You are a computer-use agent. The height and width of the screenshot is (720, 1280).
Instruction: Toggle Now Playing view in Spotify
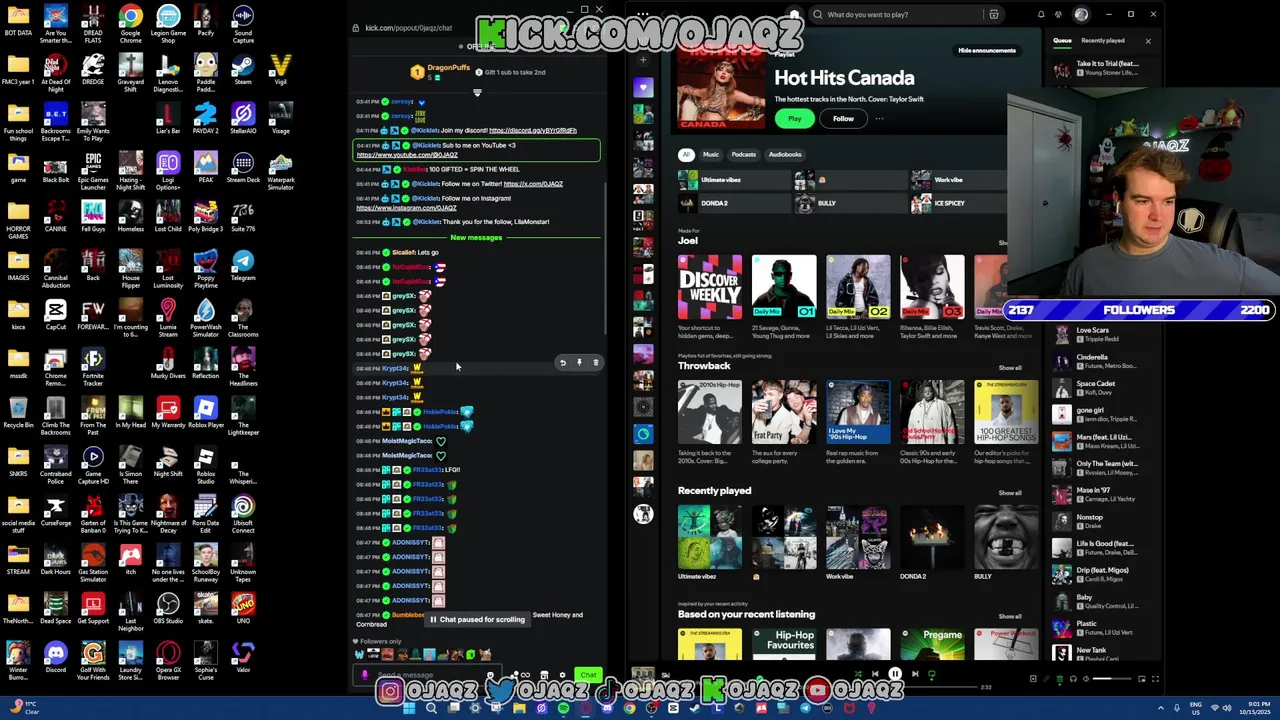(x=1033, y=679)
